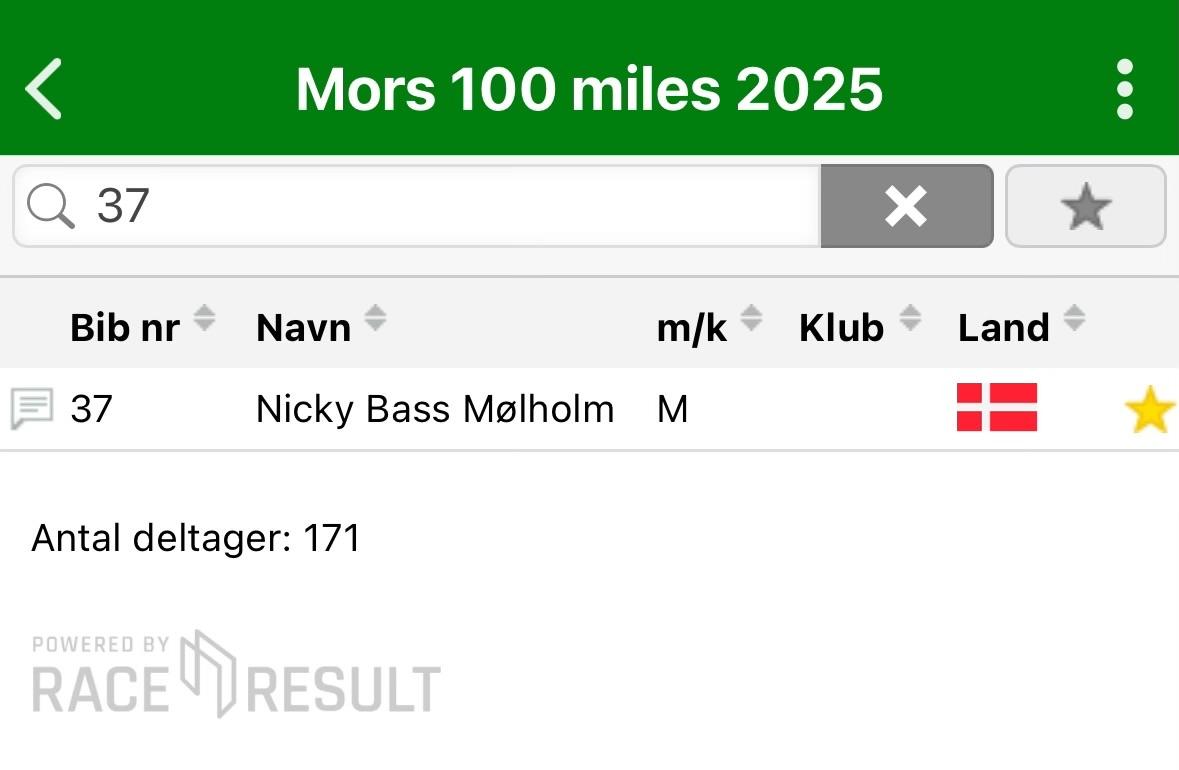Viewport: 1179px width, 770px height.
Task: Click the Mors 100 miles 2025 title
Action: coord(589,89)
